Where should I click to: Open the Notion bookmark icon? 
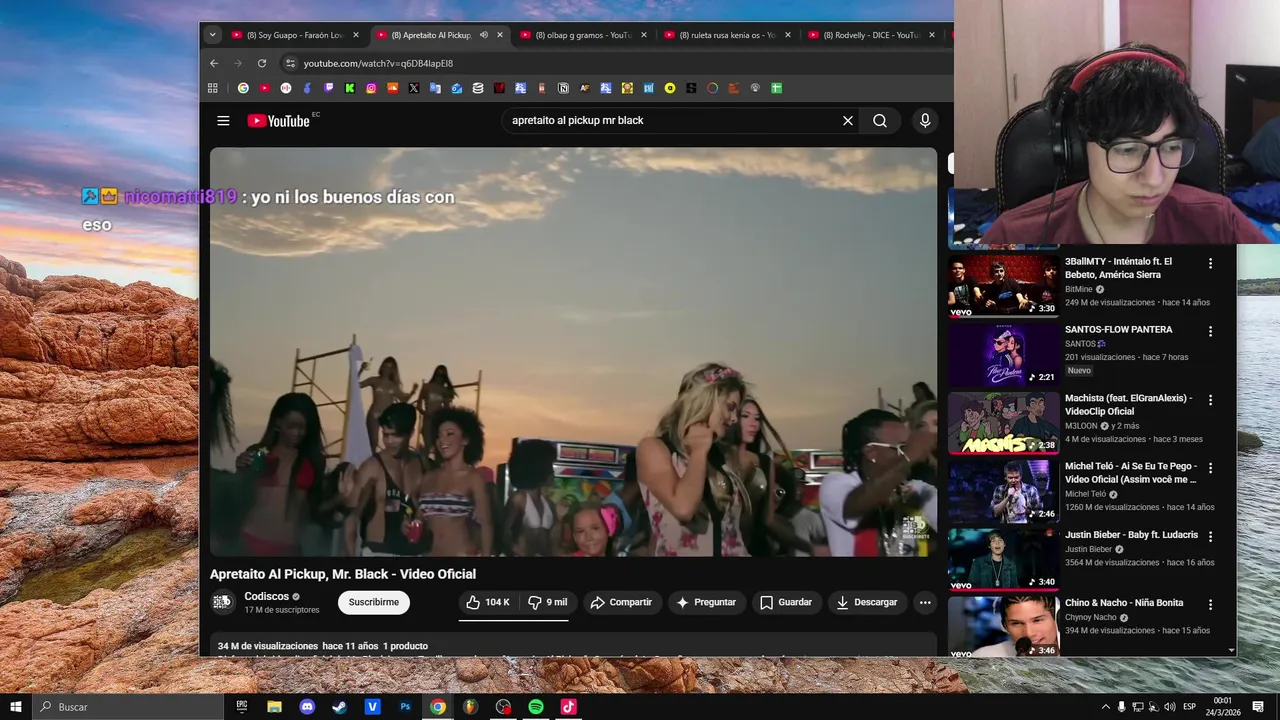(x=563, y=88)
